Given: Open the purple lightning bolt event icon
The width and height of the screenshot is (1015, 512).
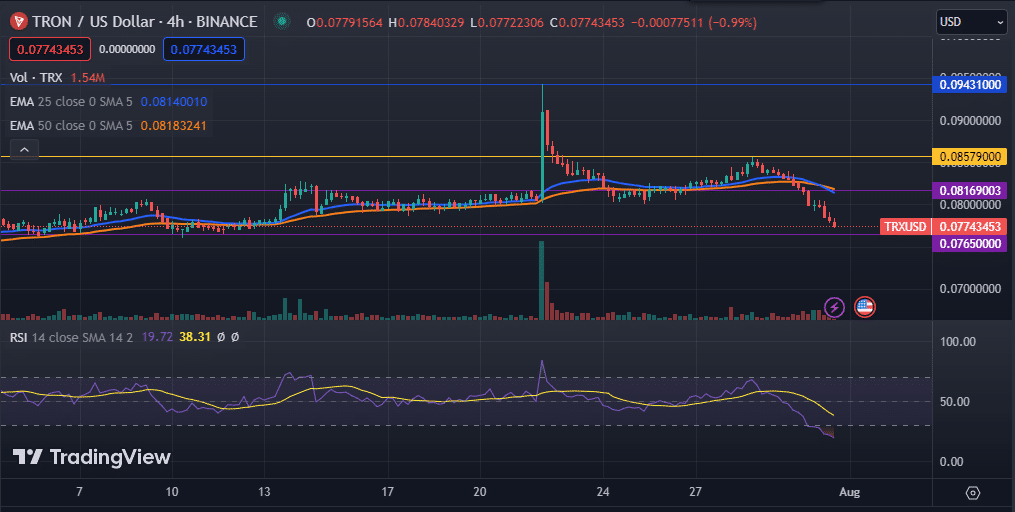Looking at the screenshot, I should (x=834, y=307).
